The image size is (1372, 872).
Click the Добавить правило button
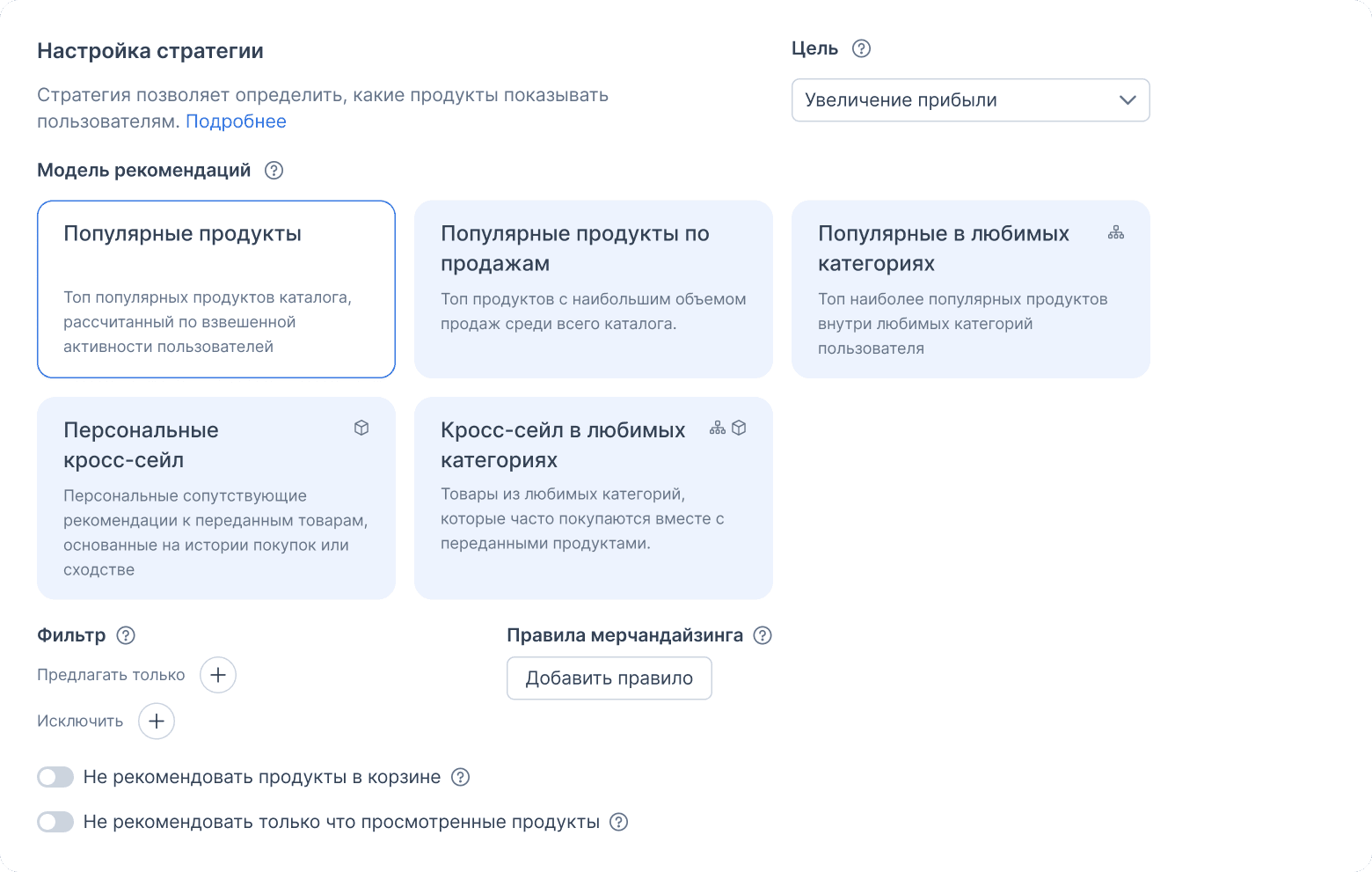coord(609,678)
